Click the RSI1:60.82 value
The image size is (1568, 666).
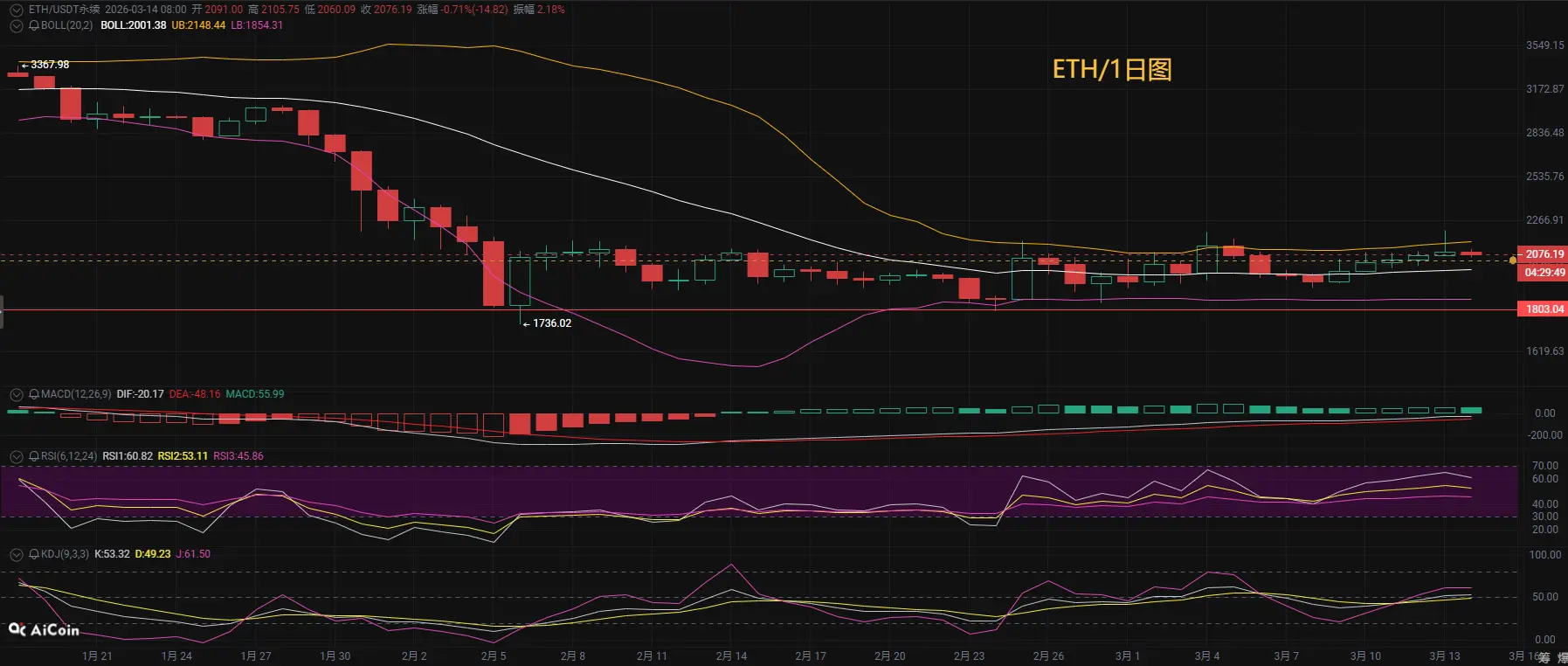click(128, 456)
